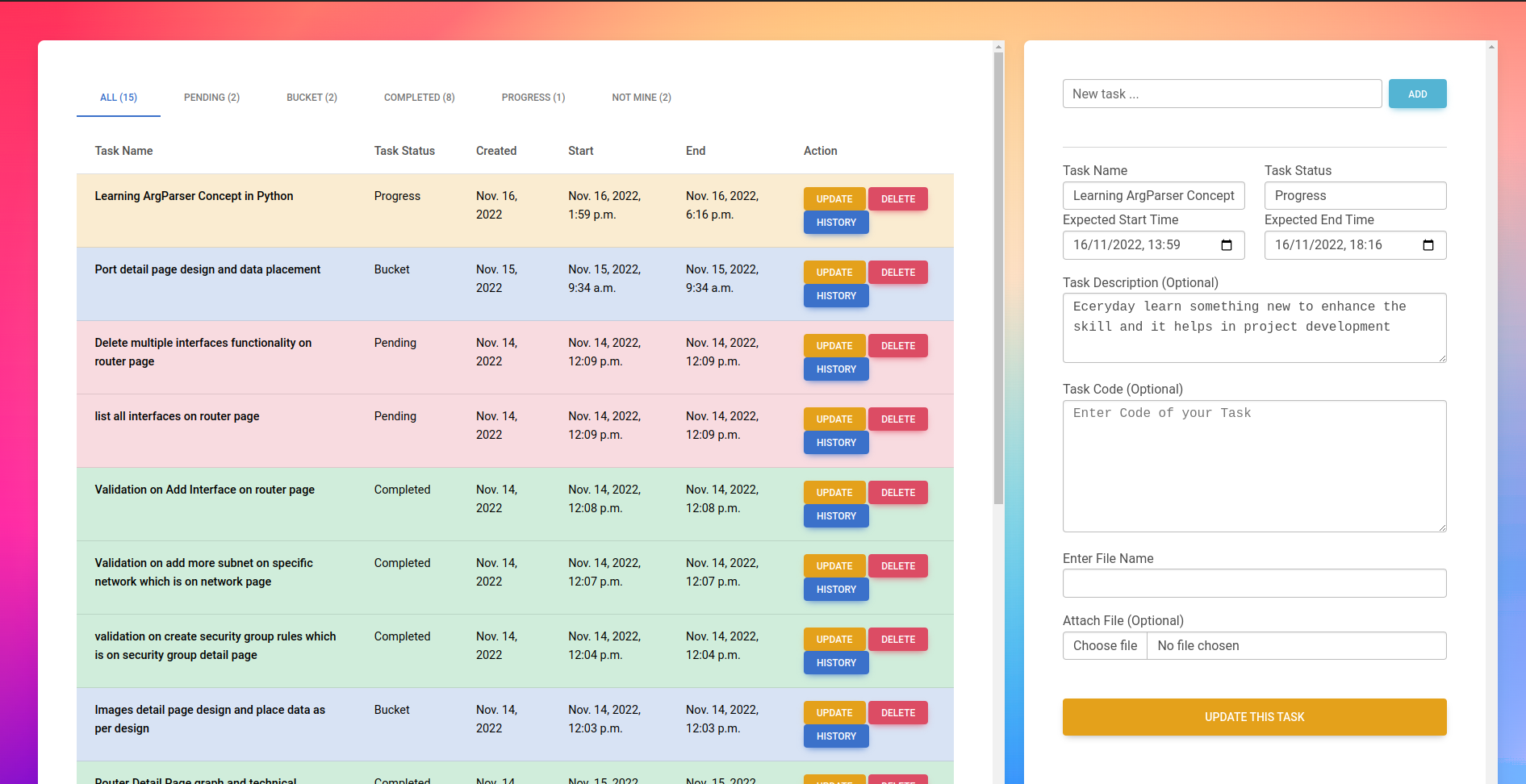Open the BUCKET (2) tab

click(311, 98)
